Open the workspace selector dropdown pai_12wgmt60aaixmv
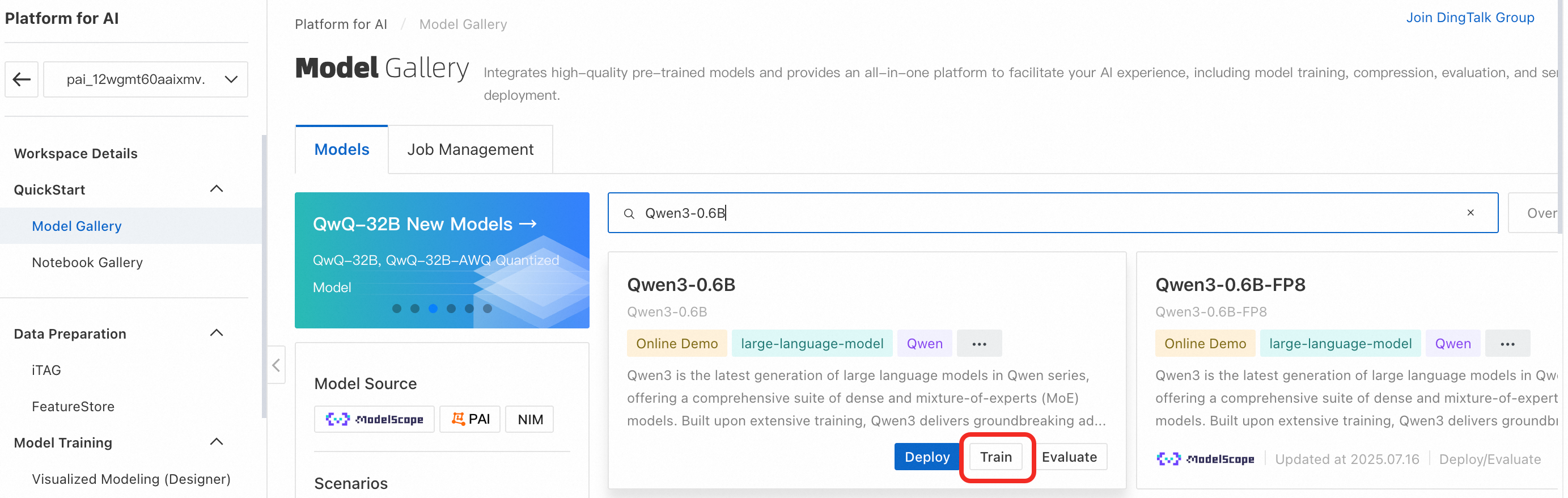Screen dimensions: 1568x498 pos(146,79)
